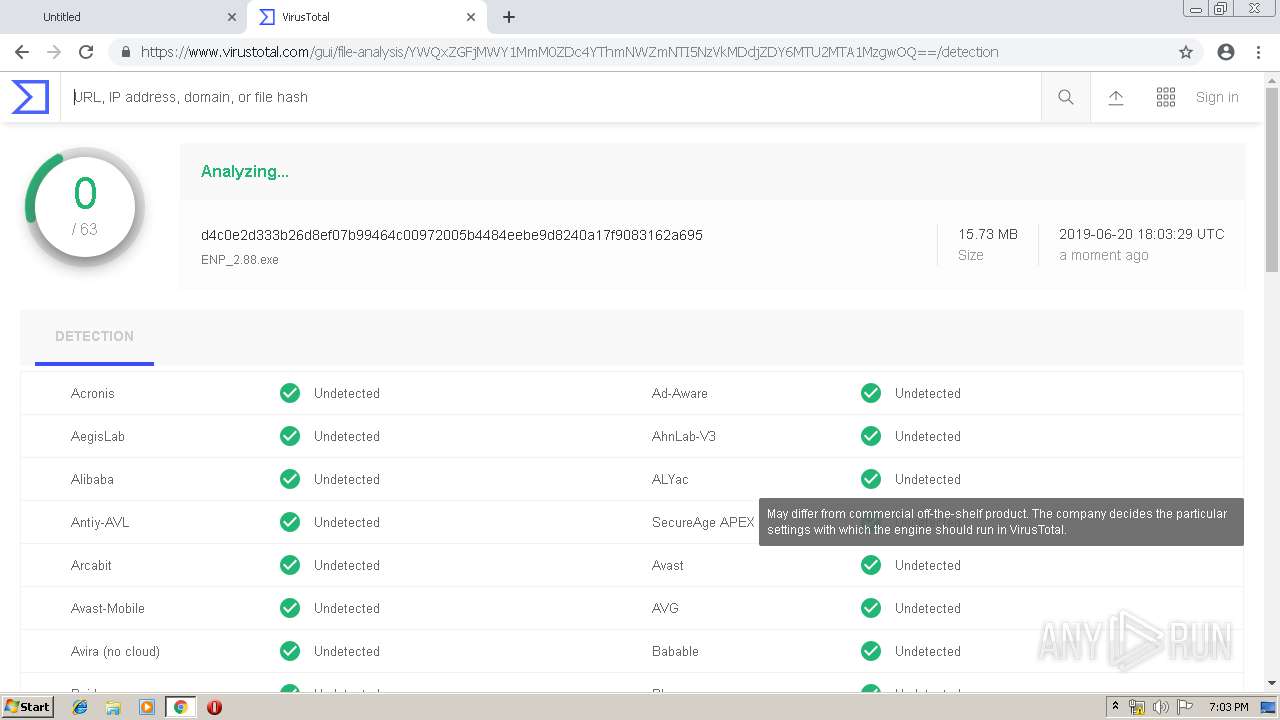Click the VirusTotal logo icon

(x=30, y=97)
